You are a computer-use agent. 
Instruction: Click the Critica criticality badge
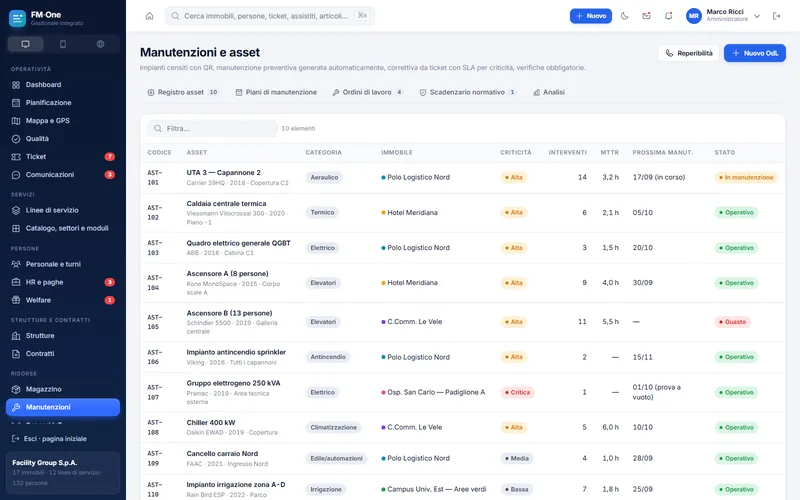[517, 392]
